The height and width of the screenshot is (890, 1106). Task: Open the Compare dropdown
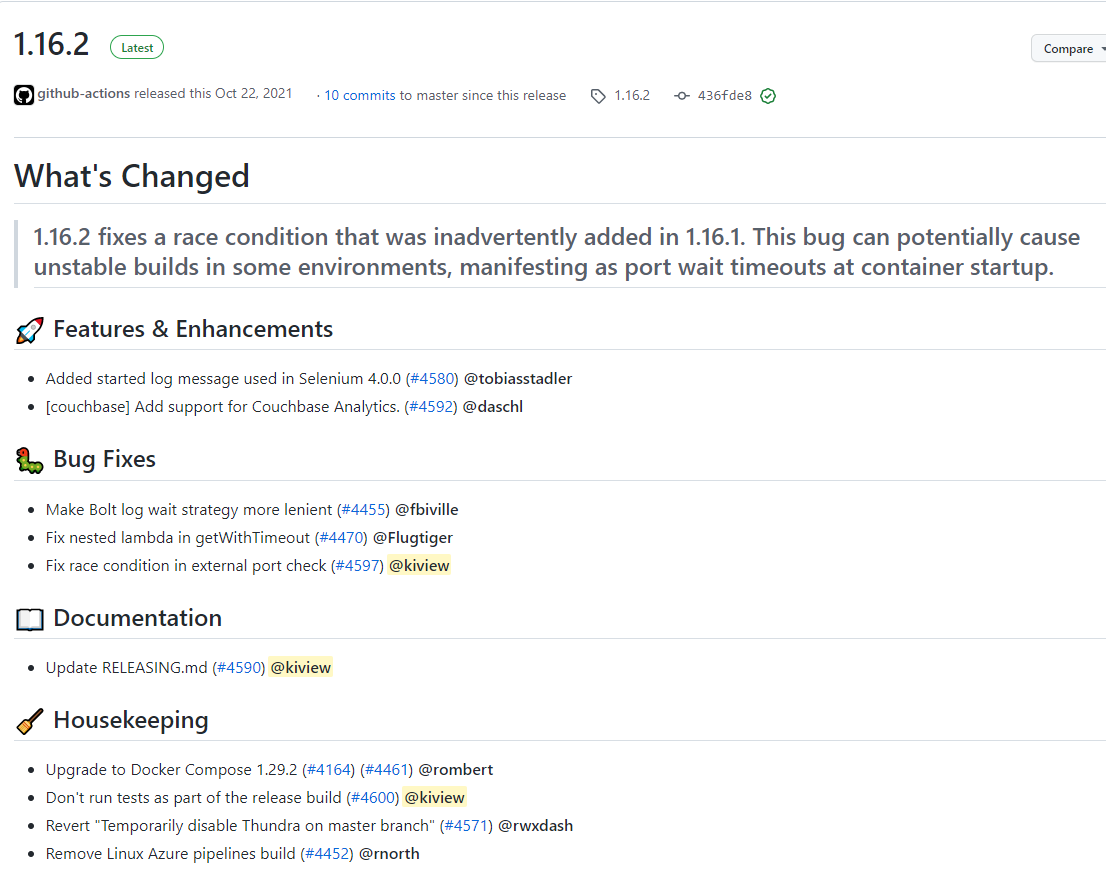tap(1068, 49)
